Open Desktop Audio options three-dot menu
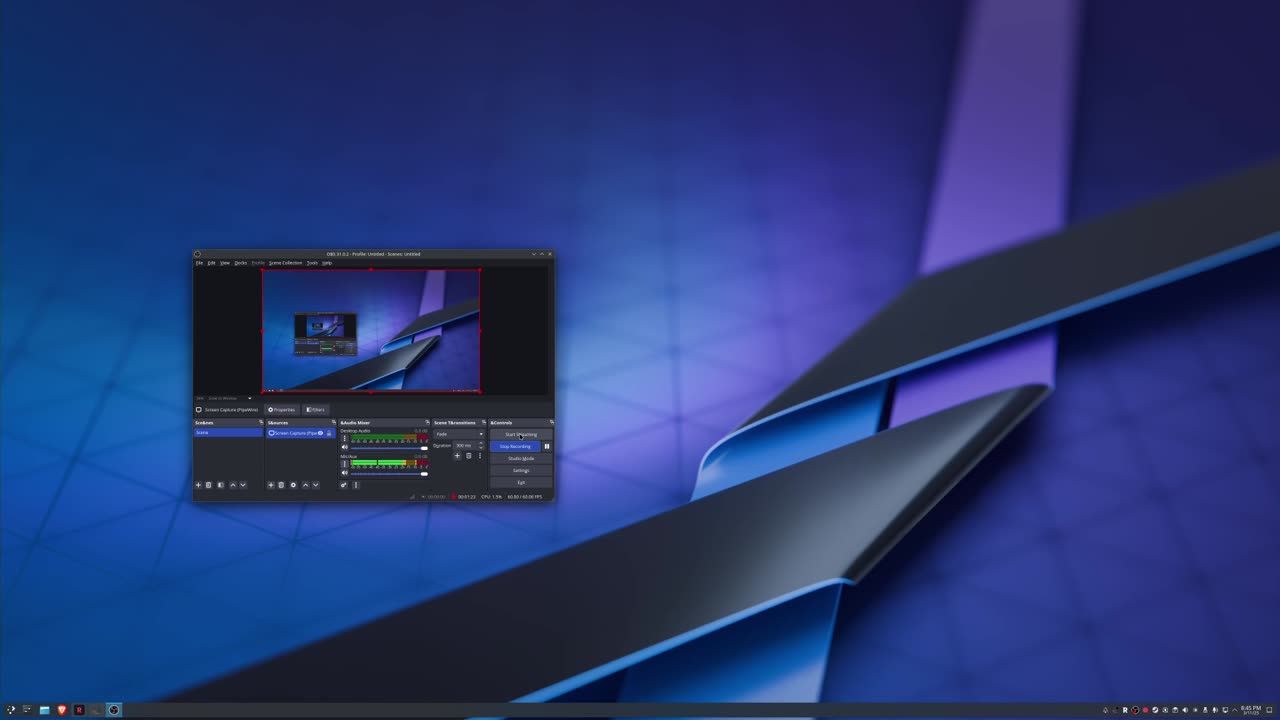Image resolution: width=1280 pixels, height=720 pixels. click(x=345, y=438)
